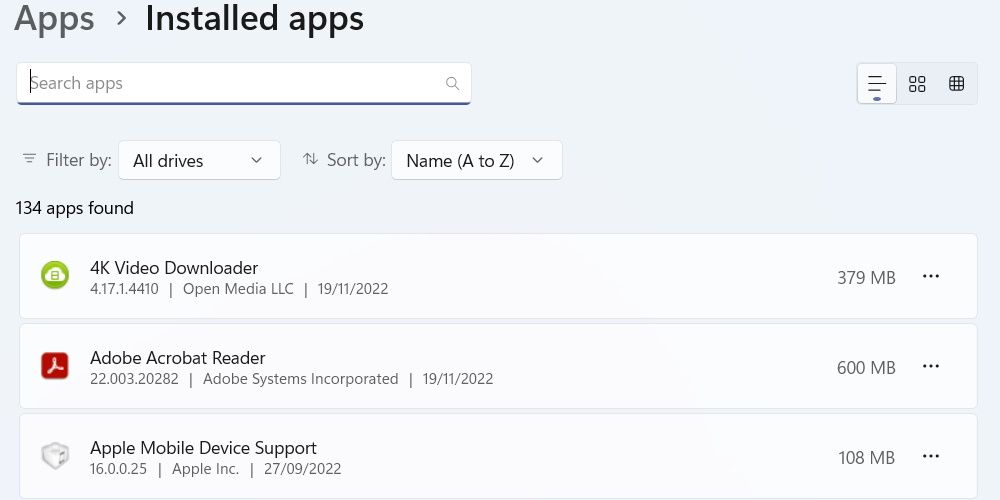Image resolution: width=1000 pixels, height=500 pixels.
Task: Click the Installed apps breadcrumb title
Action: (x=254, y=18)
